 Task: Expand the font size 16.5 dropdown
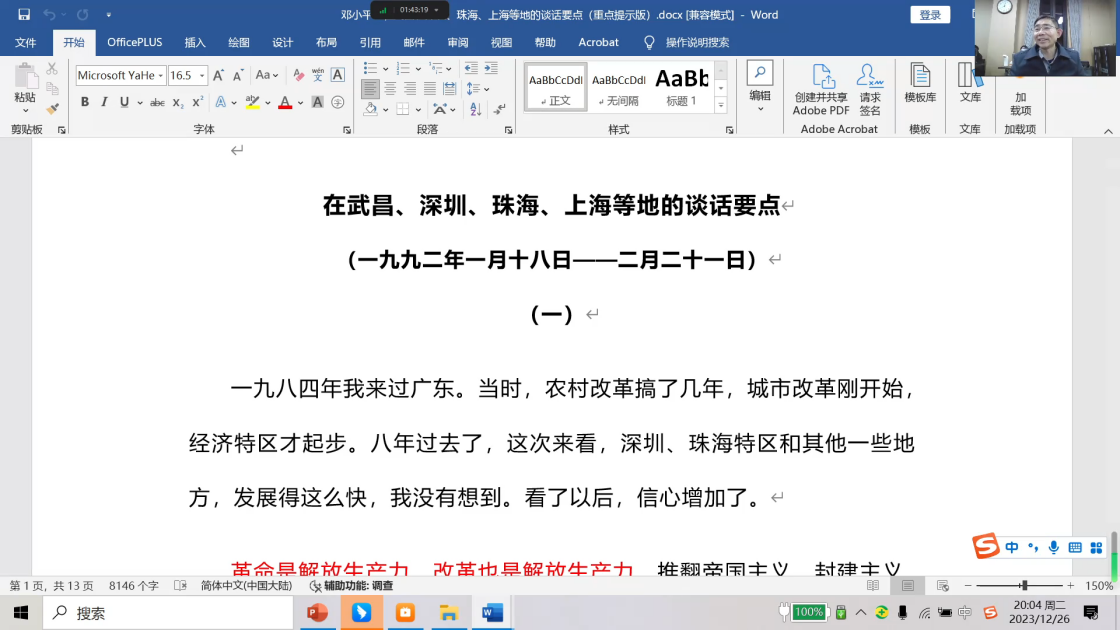tap(202, 76)
